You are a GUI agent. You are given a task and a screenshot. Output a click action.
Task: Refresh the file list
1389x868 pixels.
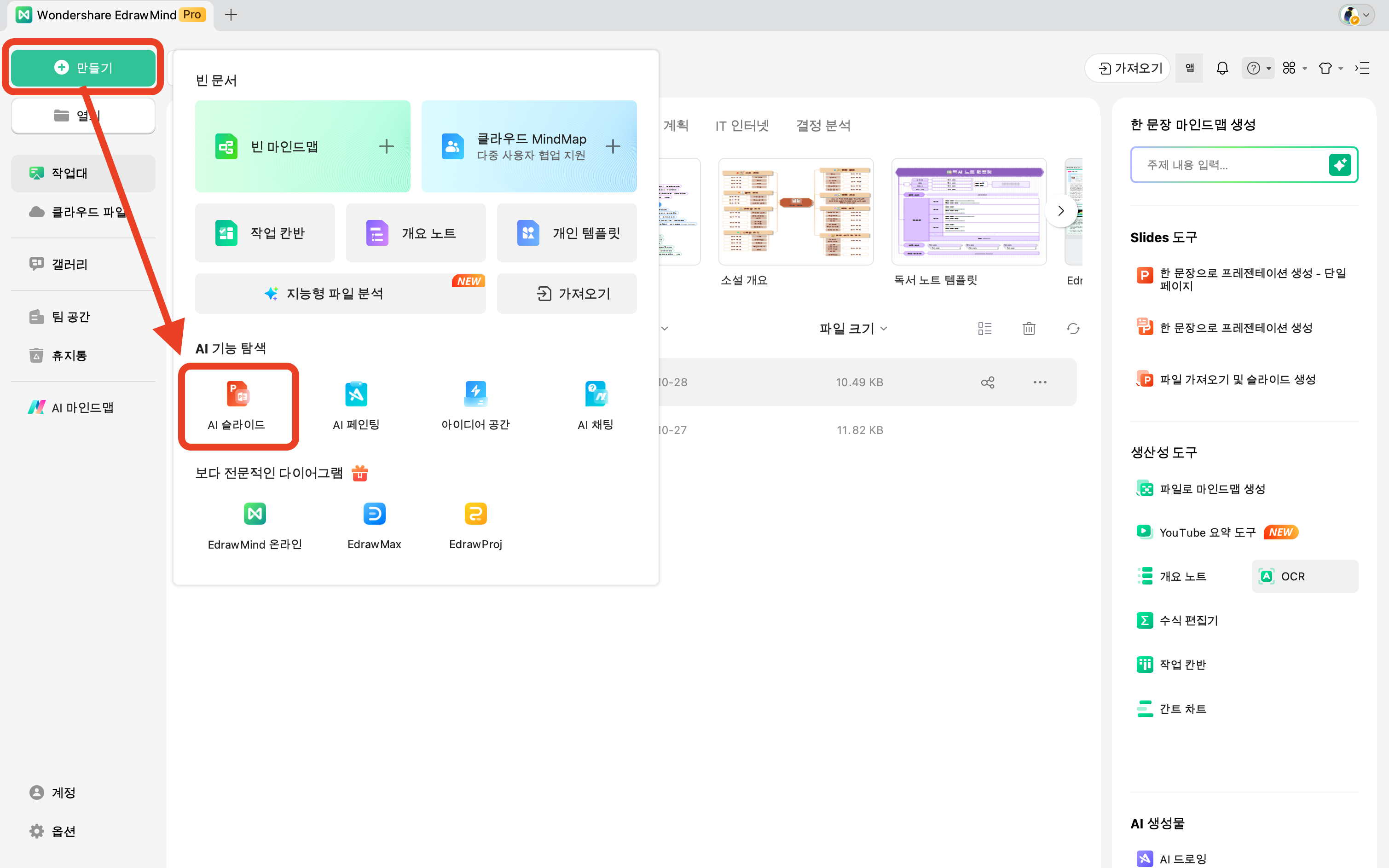(1073, 328)
